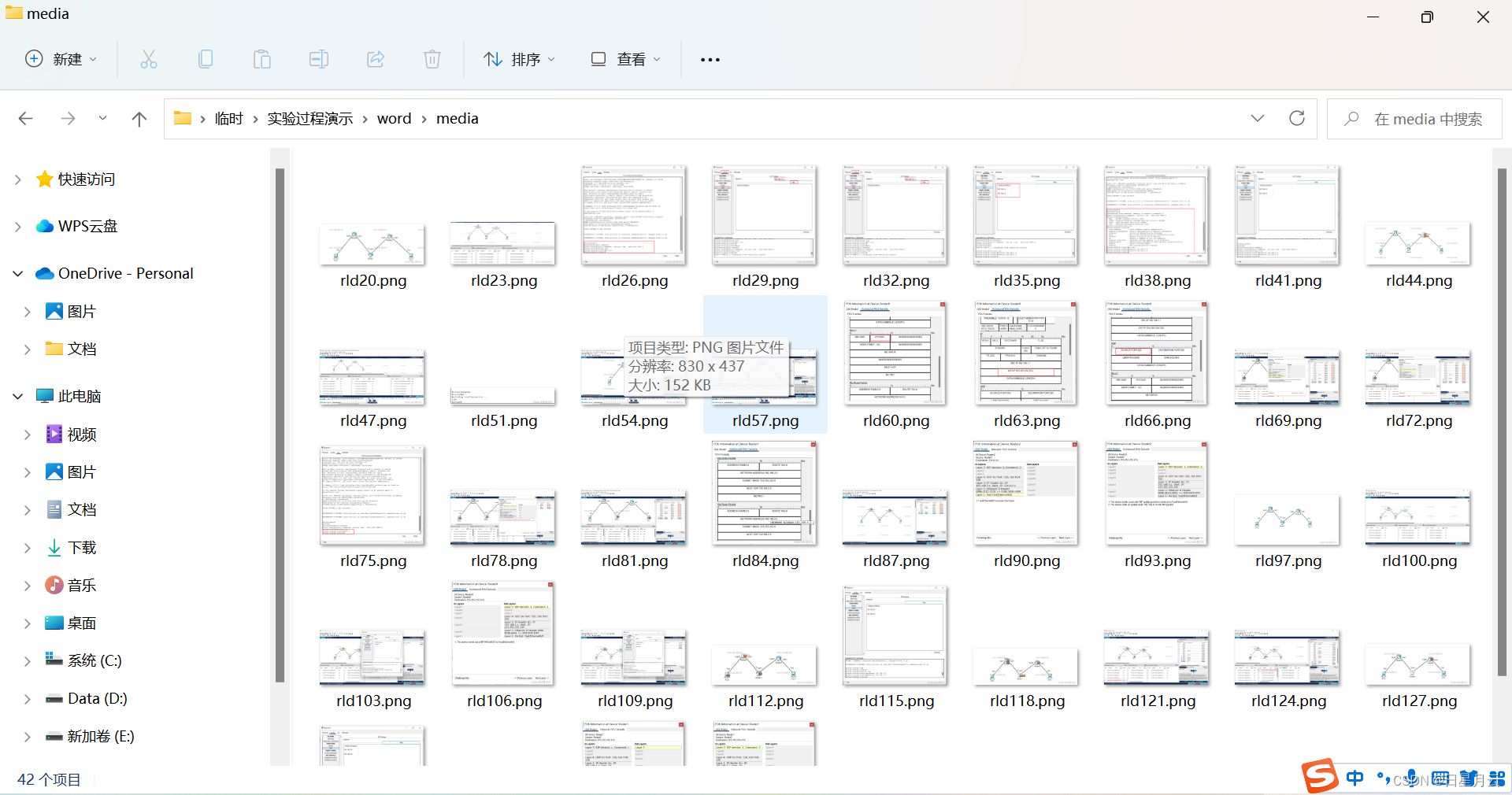Image resolution: width=1512 pixels, height=795 pixels.
Task: Click the Delete trash icon
Action: [432, 59]
